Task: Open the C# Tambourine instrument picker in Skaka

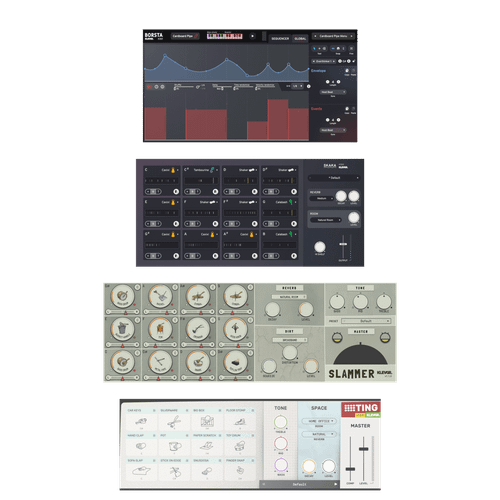Action: [203, 170]
